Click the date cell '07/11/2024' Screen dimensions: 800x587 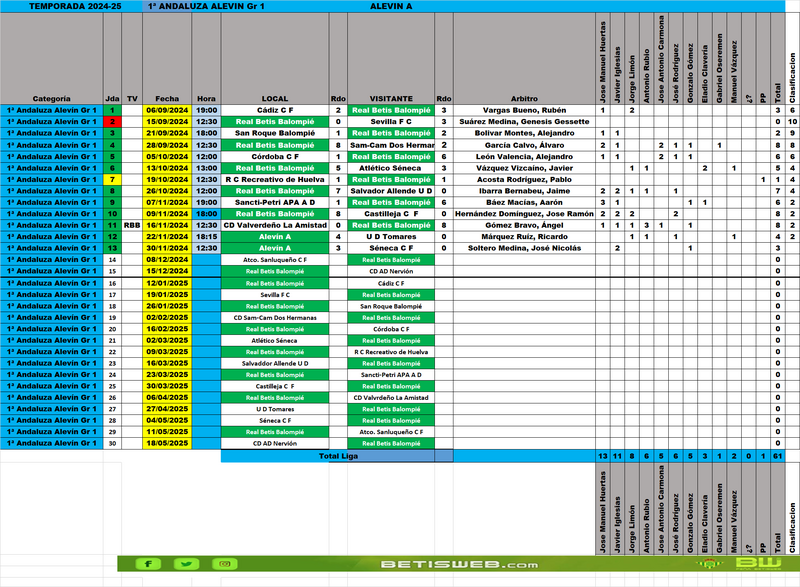[167, 202]
